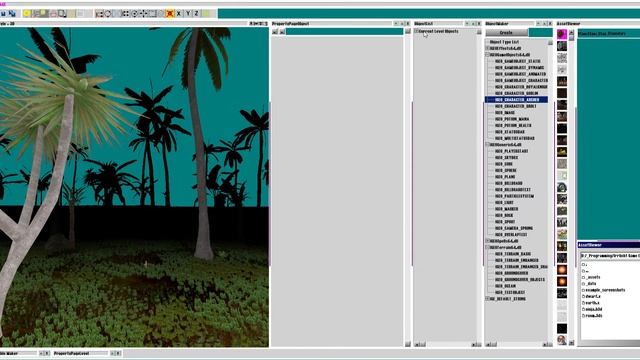Open the magenta thumbnail atop asset strip

[562, 34]
